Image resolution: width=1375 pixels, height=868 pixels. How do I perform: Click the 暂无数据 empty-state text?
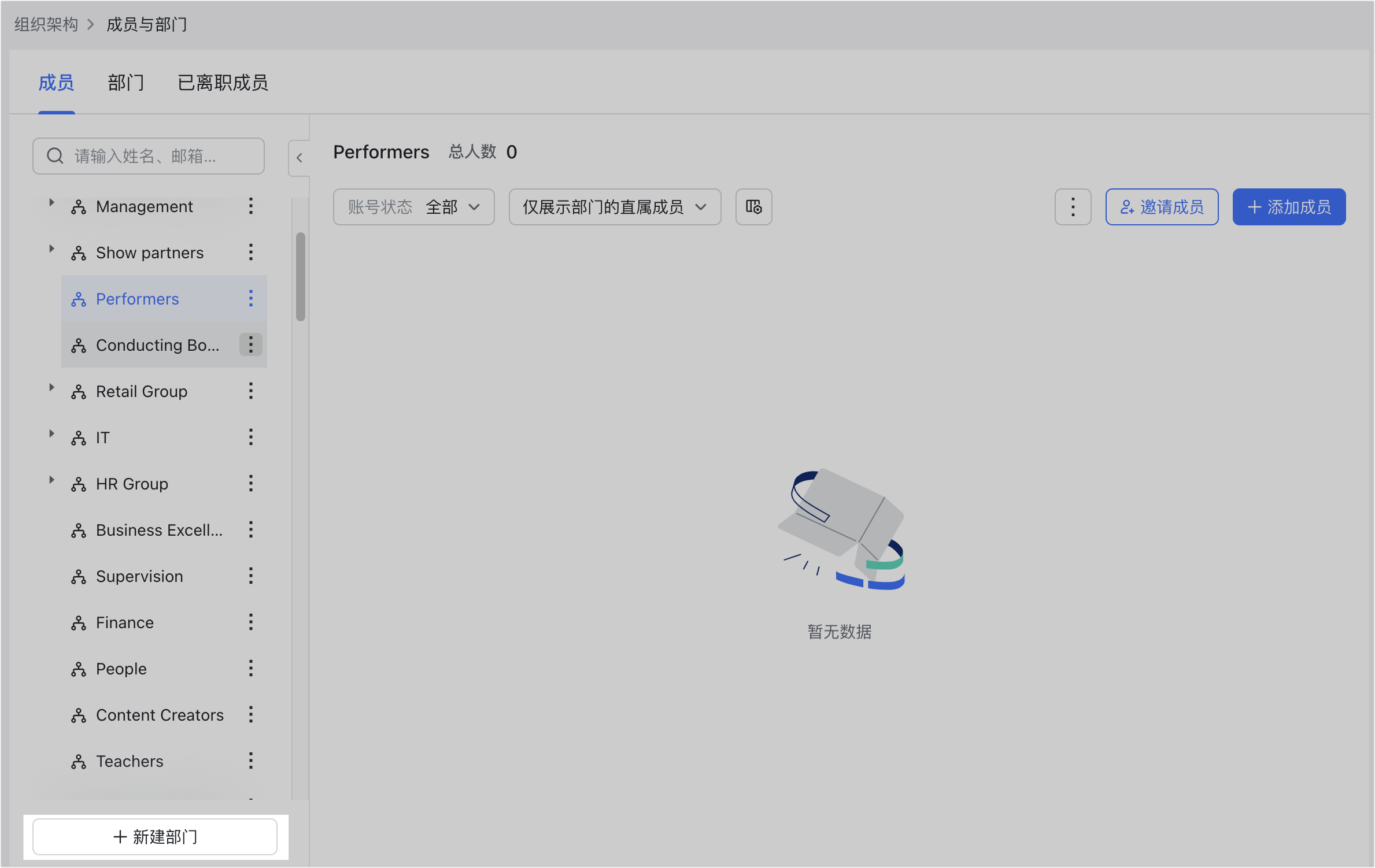[840, 632]
